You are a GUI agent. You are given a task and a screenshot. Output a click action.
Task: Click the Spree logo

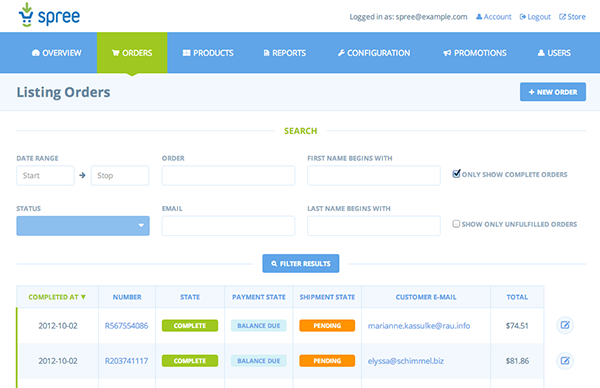click(x=49, y=15)
